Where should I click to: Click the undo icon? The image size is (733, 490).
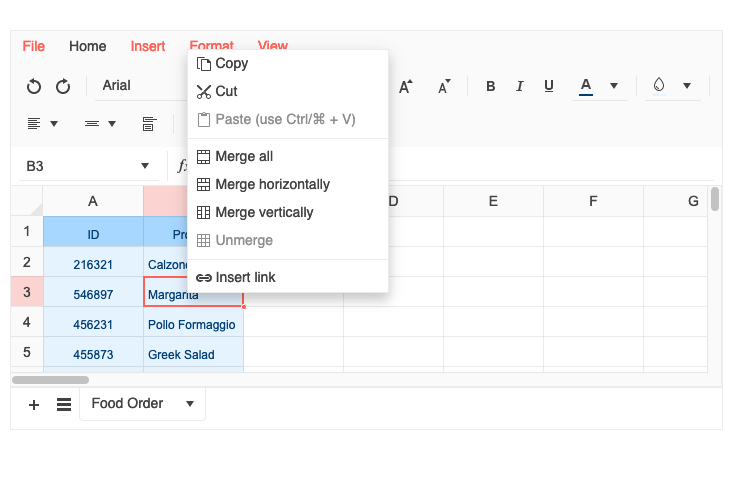(x=34, y=86)
